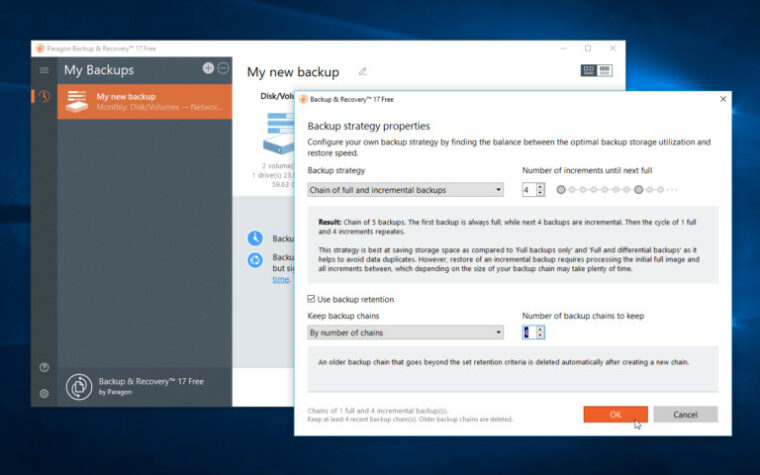Screen dimensions: 760x475
Task: Increase number of backup chains to keep
Action: point(540,329)
